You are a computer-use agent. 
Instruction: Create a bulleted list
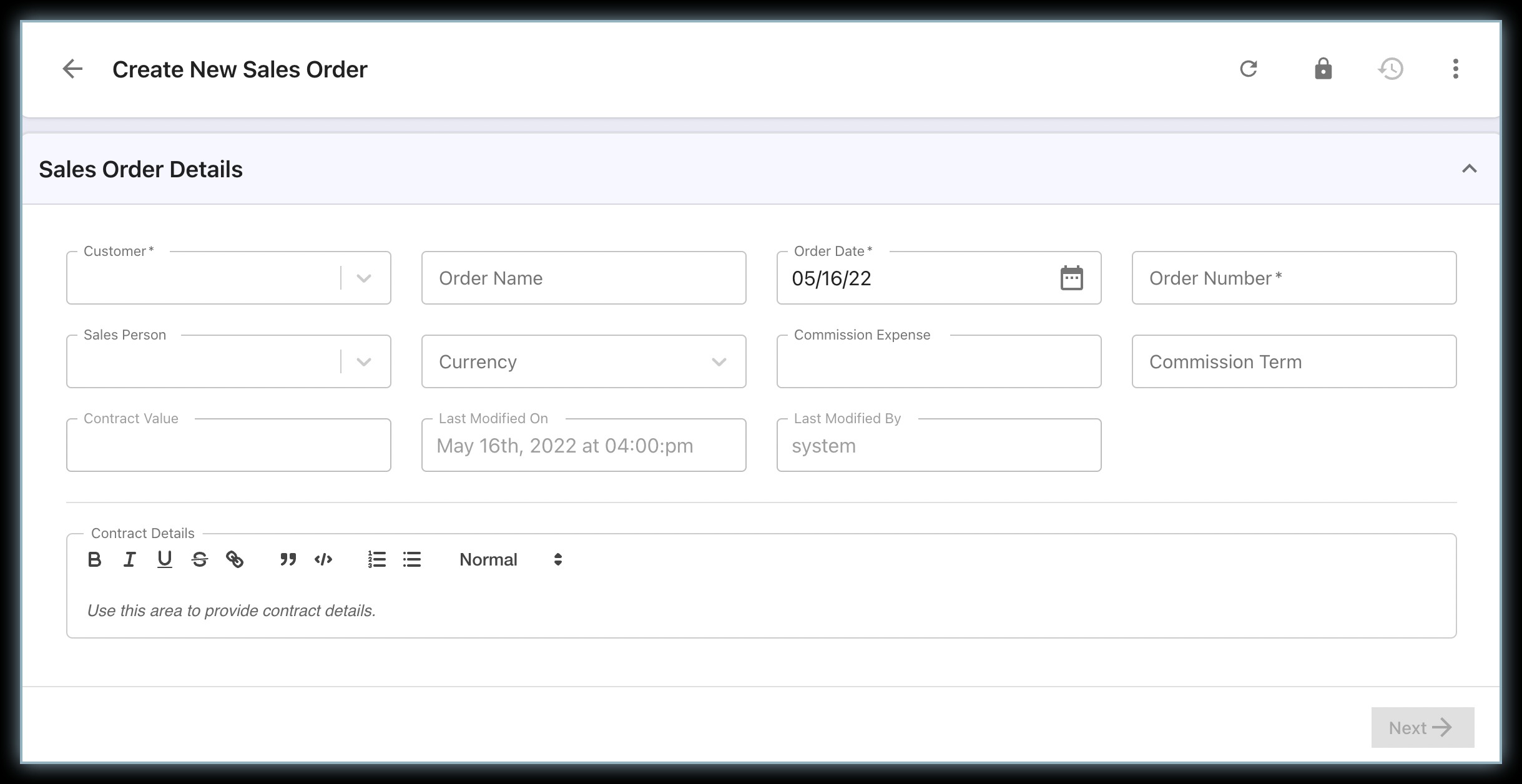pos(412,559)
